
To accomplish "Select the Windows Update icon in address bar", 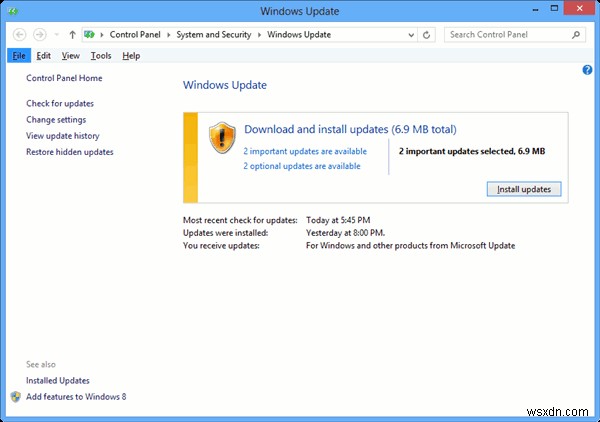I will click(x=89, y=35).
